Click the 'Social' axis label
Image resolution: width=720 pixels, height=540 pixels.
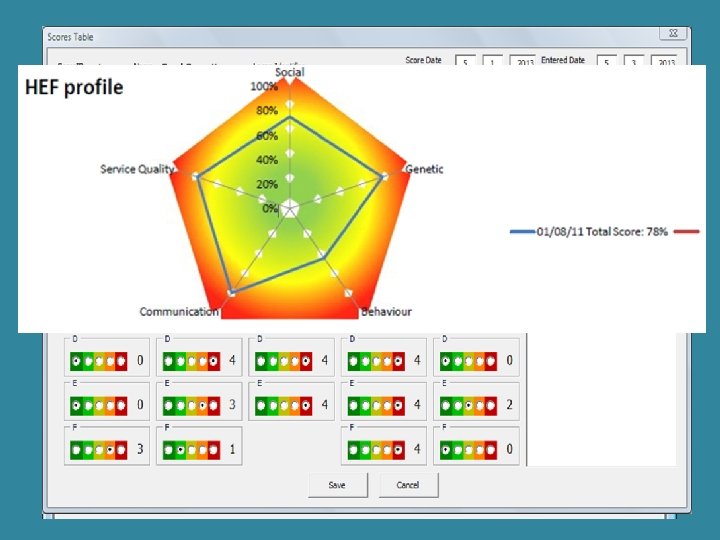point(290,72)
